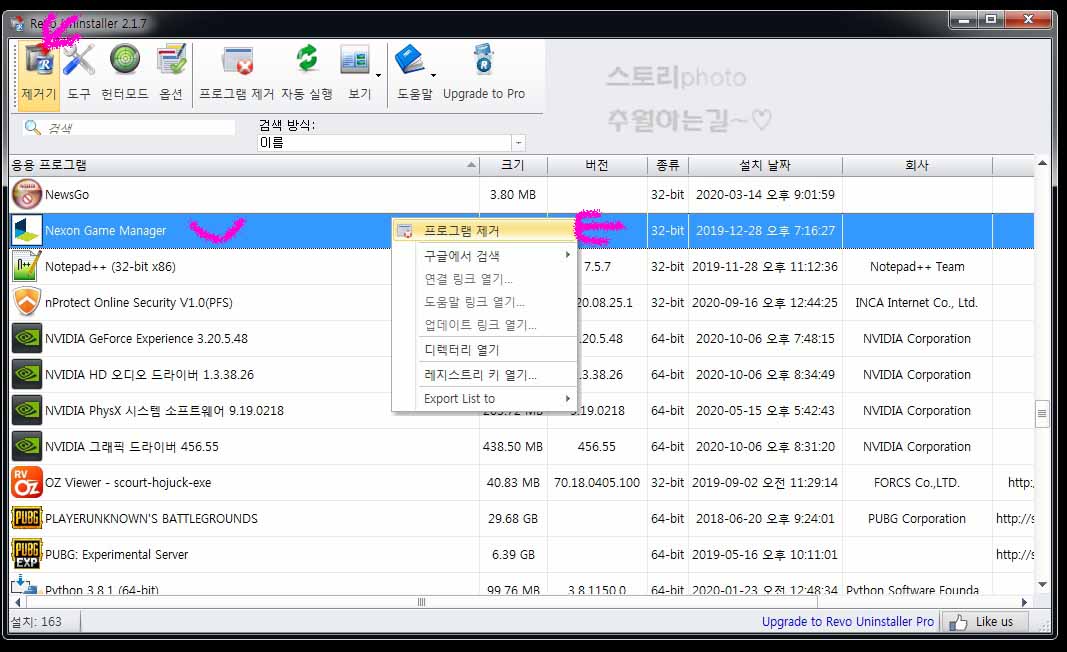Click the OZ Viewer program icon
Screen dimensions: 1067x652
tap(27, 483)
